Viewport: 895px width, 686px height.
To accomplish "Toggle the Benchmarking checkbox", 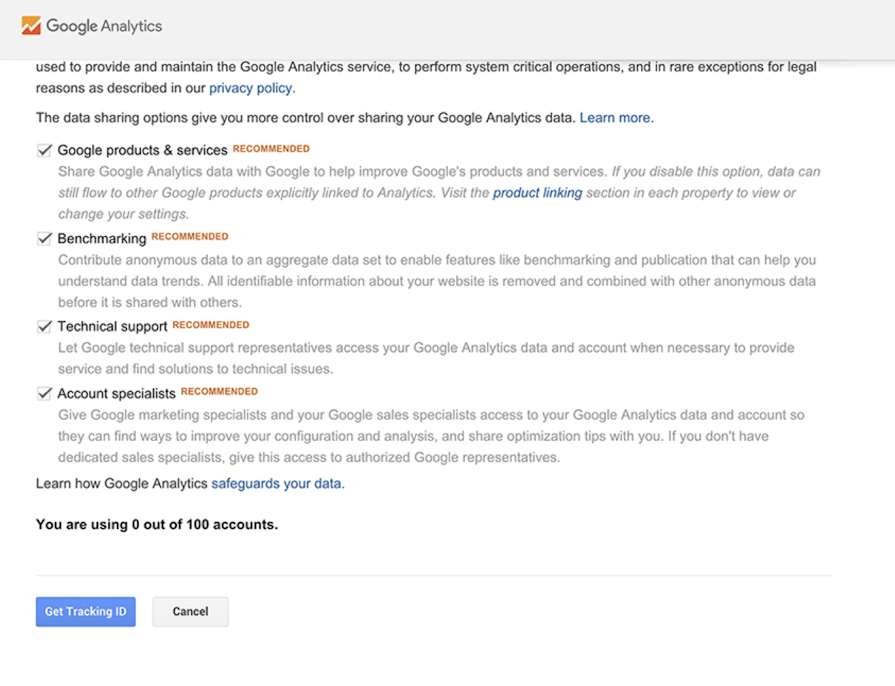I will point(44,239).
